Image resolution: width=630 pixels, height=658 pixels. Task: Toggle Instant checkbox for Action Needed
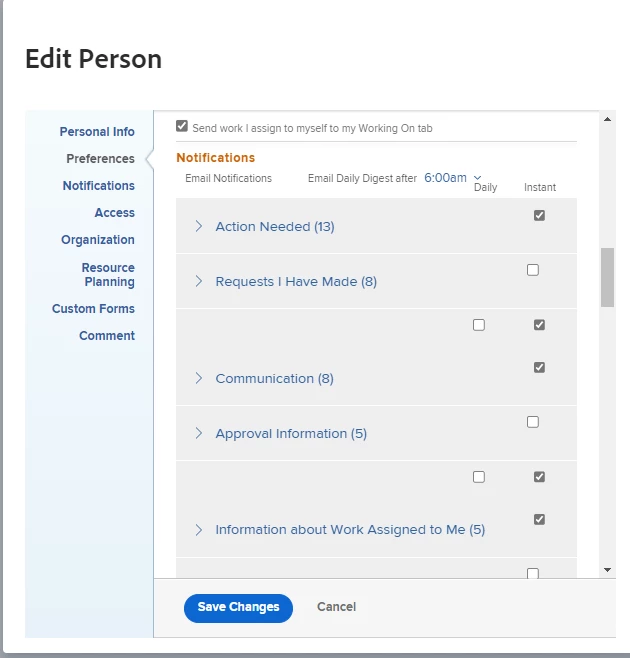539,216
